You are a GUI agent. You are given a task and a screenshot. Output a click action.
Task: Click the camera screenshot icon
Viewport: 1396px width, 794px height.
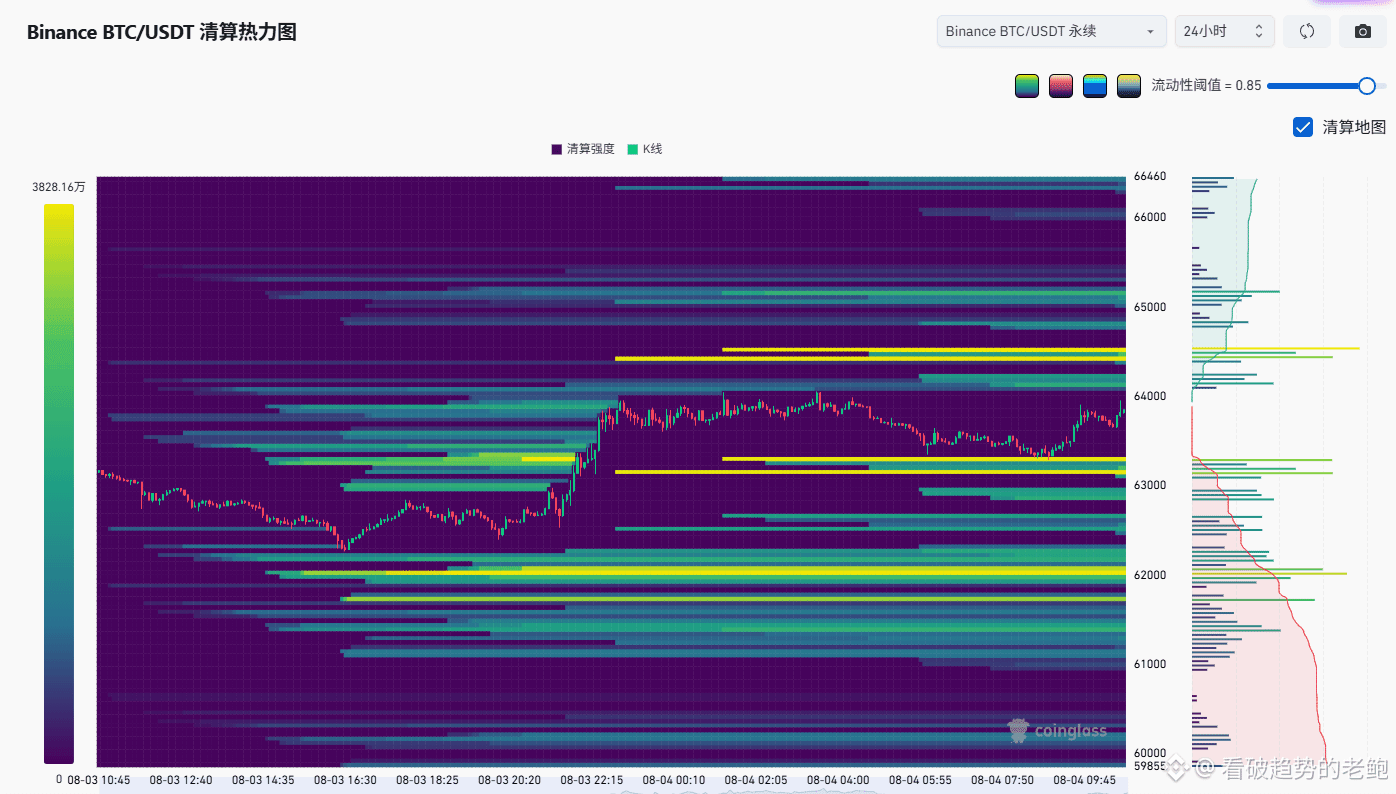pyautogui.click(x=1363, y=31)
